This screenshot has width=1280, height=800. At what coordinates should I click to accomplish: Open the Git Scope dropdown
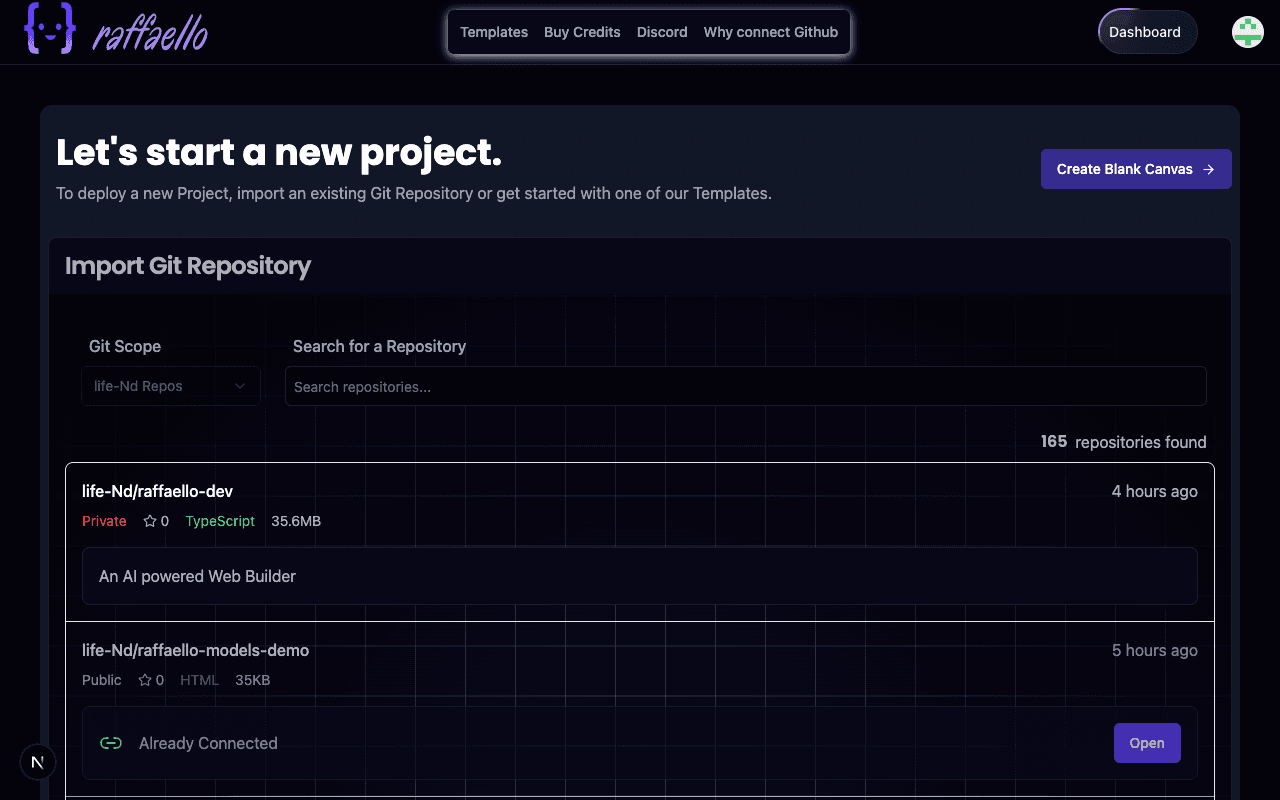point(171,386)
